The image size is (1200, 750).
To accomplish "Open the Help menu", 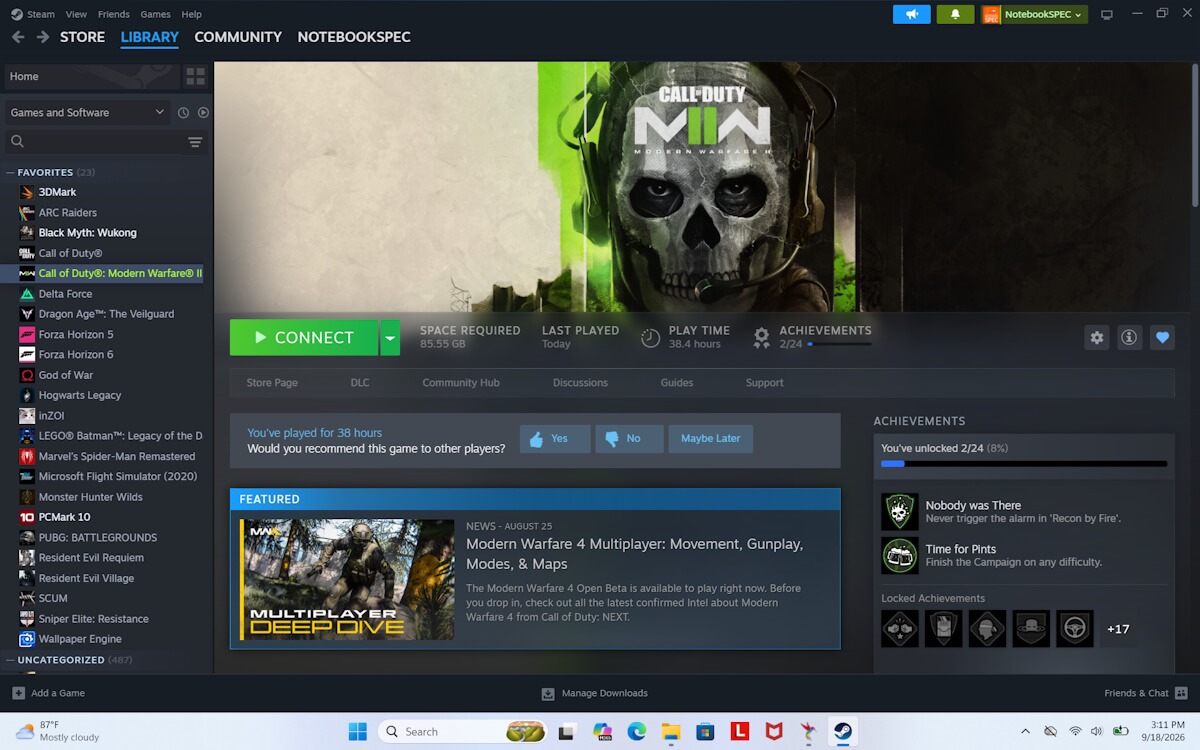I will (191, 14).
